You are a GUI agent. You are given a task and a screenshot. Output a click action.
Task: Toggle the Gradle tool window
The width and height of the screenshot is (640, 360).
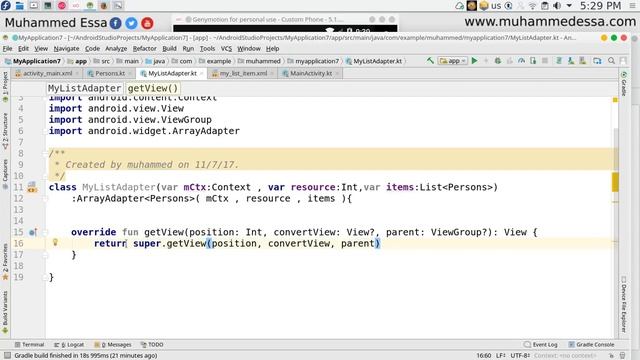[624, 84]
